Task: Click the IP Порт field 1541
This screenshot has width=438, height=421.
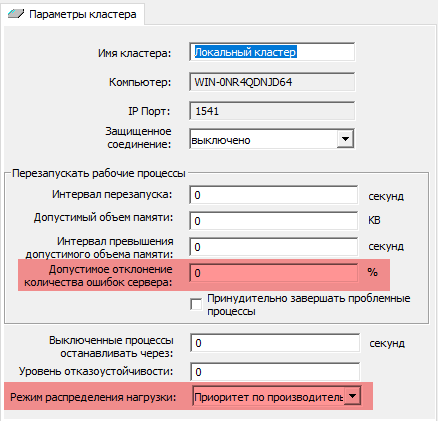Action: coord(272,111)
